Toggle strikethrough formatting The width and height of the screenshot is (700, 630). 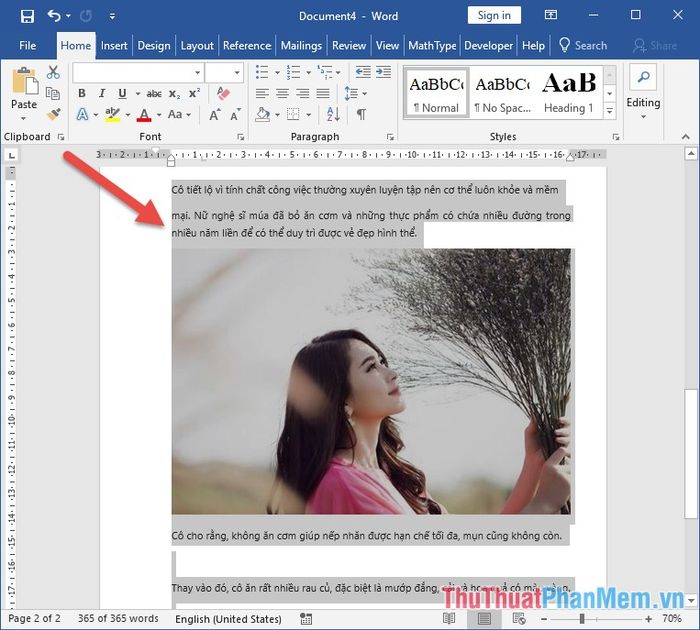point(154,94)
